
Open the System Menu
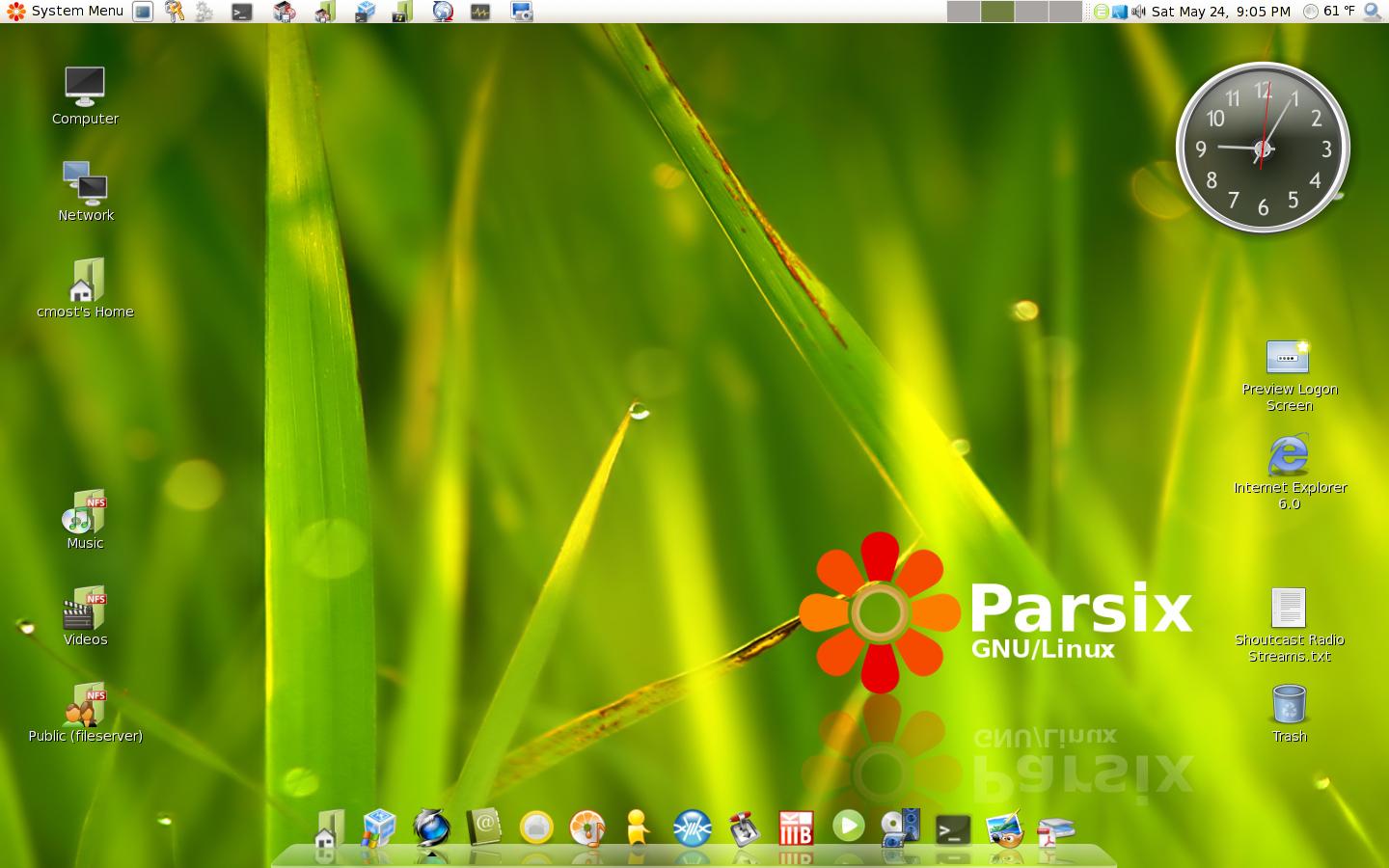point(66,12)
